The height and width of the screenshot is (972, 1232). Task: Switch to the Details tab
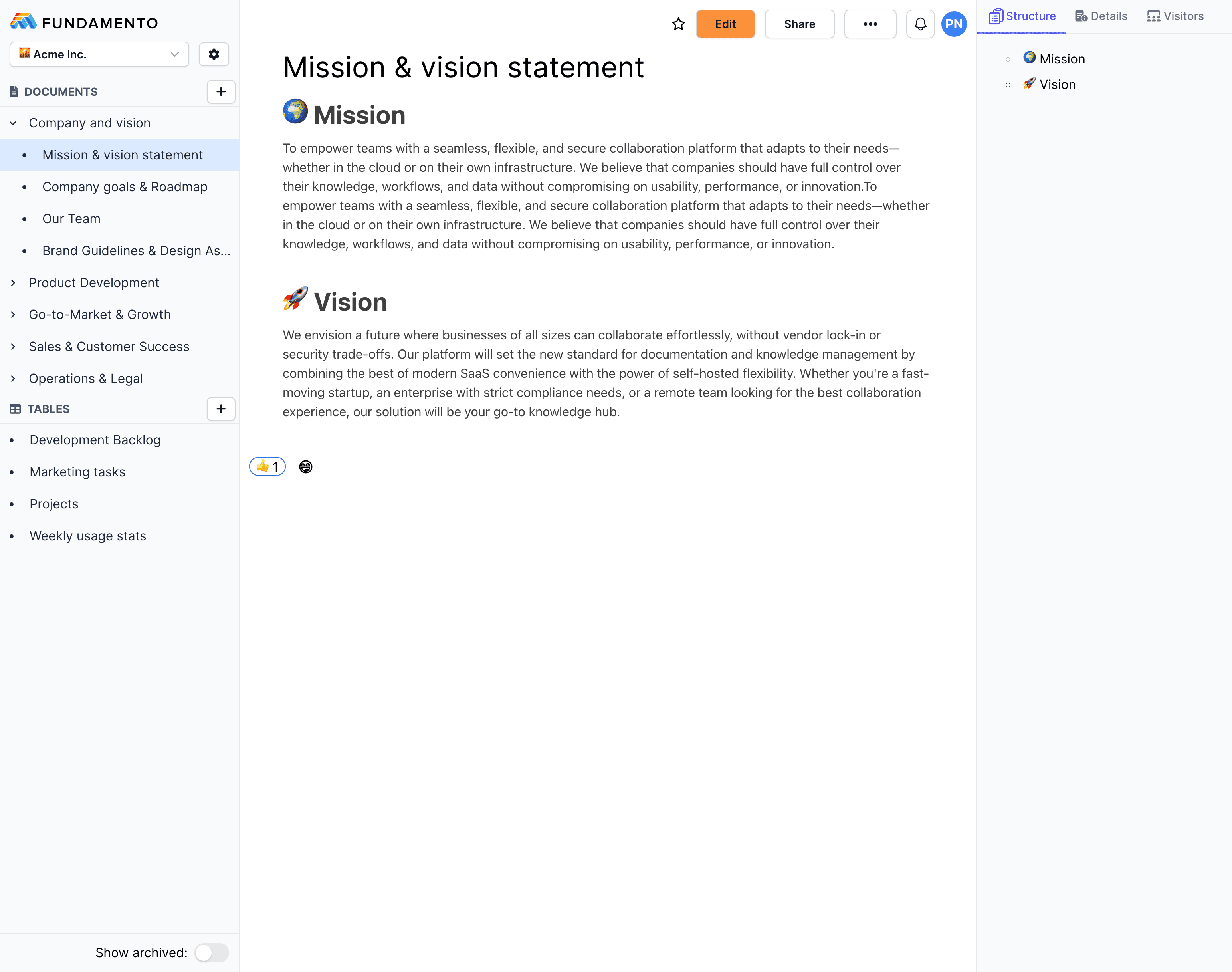1101,16
